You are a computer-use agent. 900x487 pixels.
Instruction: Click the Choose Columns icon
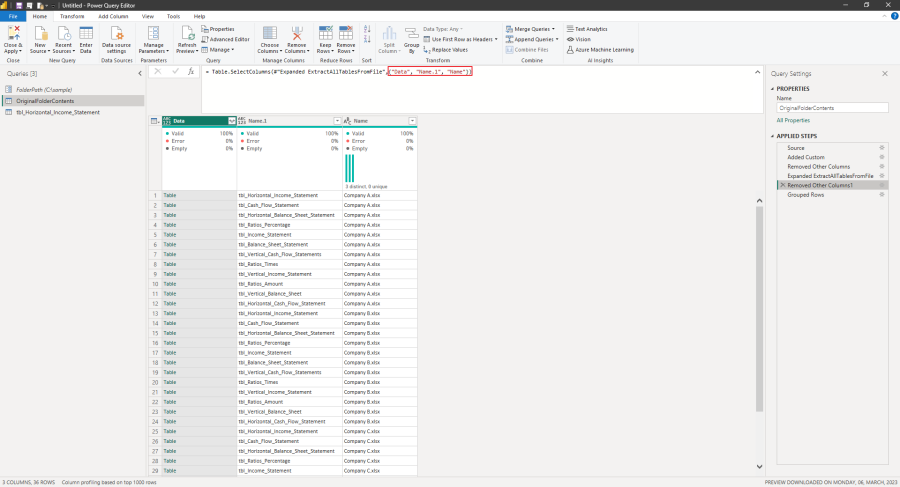click(269, 33)
